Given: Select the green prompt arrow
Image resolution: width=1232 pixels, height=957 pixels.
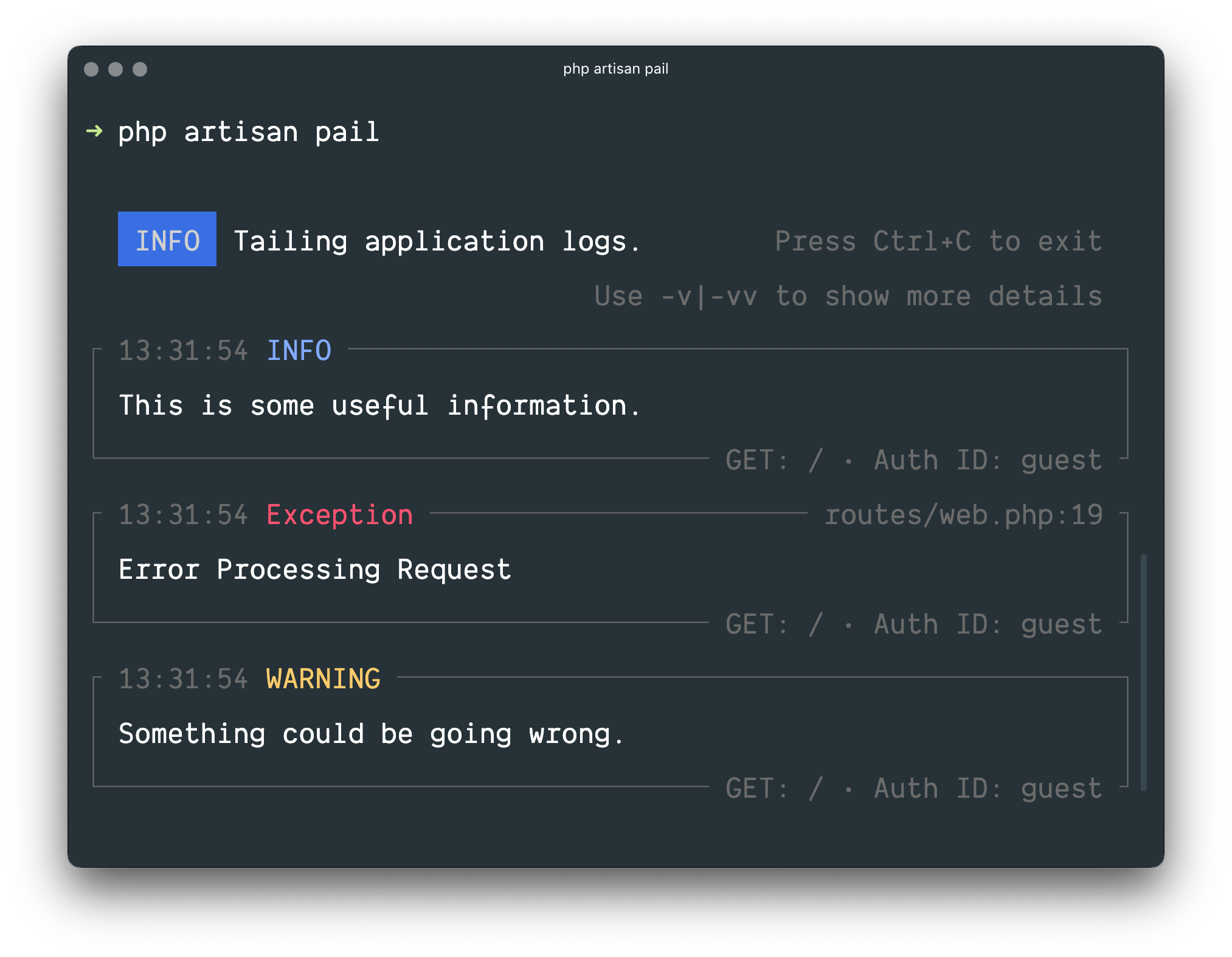Looking at the screenshot, I should click(x=95, y=132).
